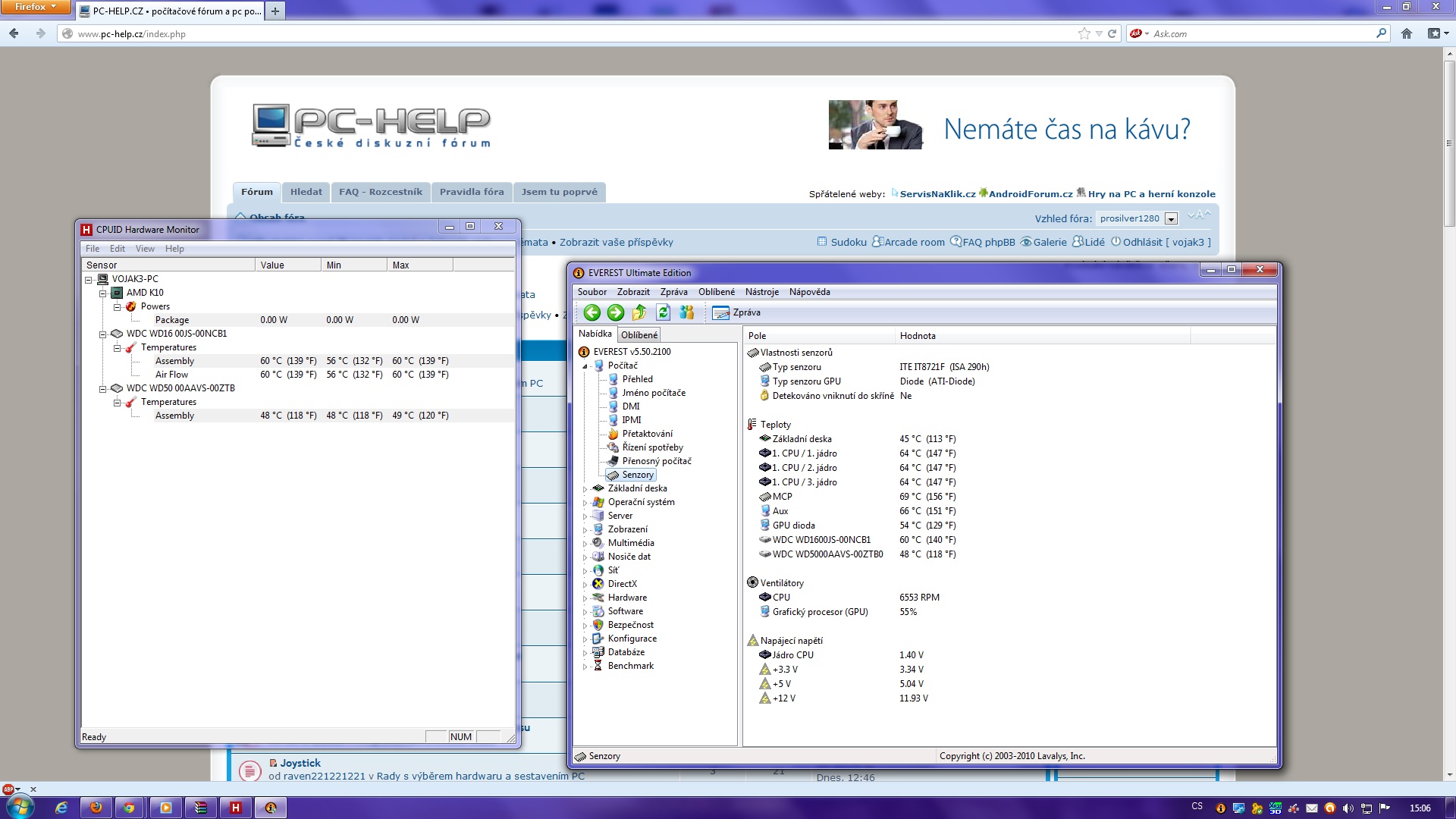Screen dimensions: 1456x819
Task: Click the two-people users toolbar icon
Action: [x=687, y=312]
